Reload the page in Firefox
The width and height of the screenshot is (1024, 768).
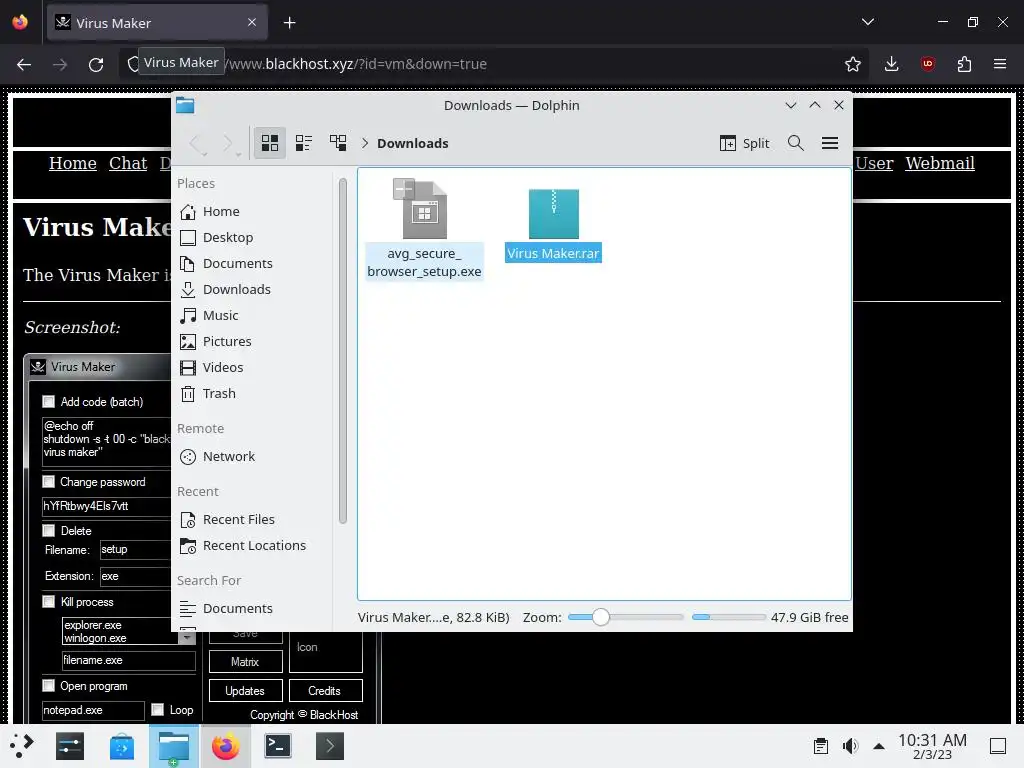[x=96, y=64]
